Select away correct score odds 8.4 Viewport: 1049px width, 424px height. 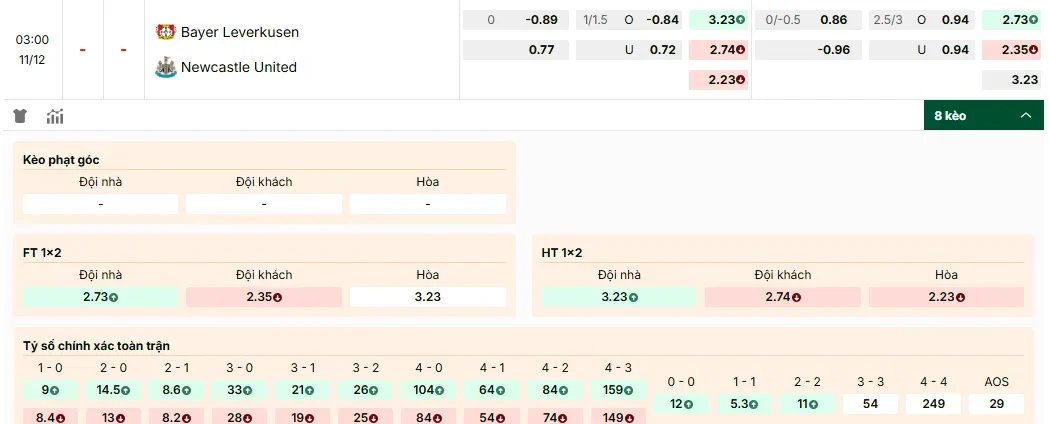coord(50,416)
